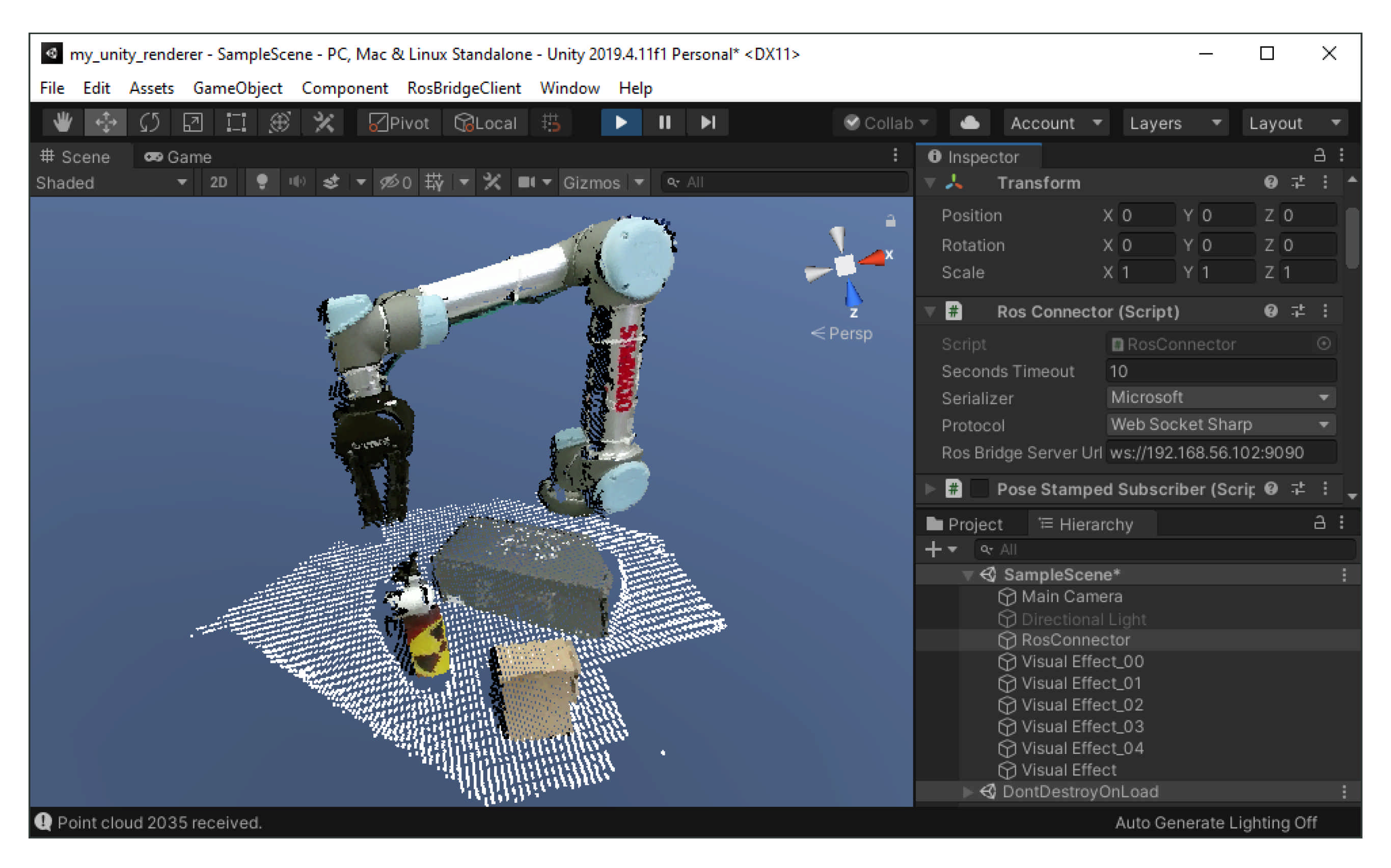Open custom editor tools icon

pos(323,123)
